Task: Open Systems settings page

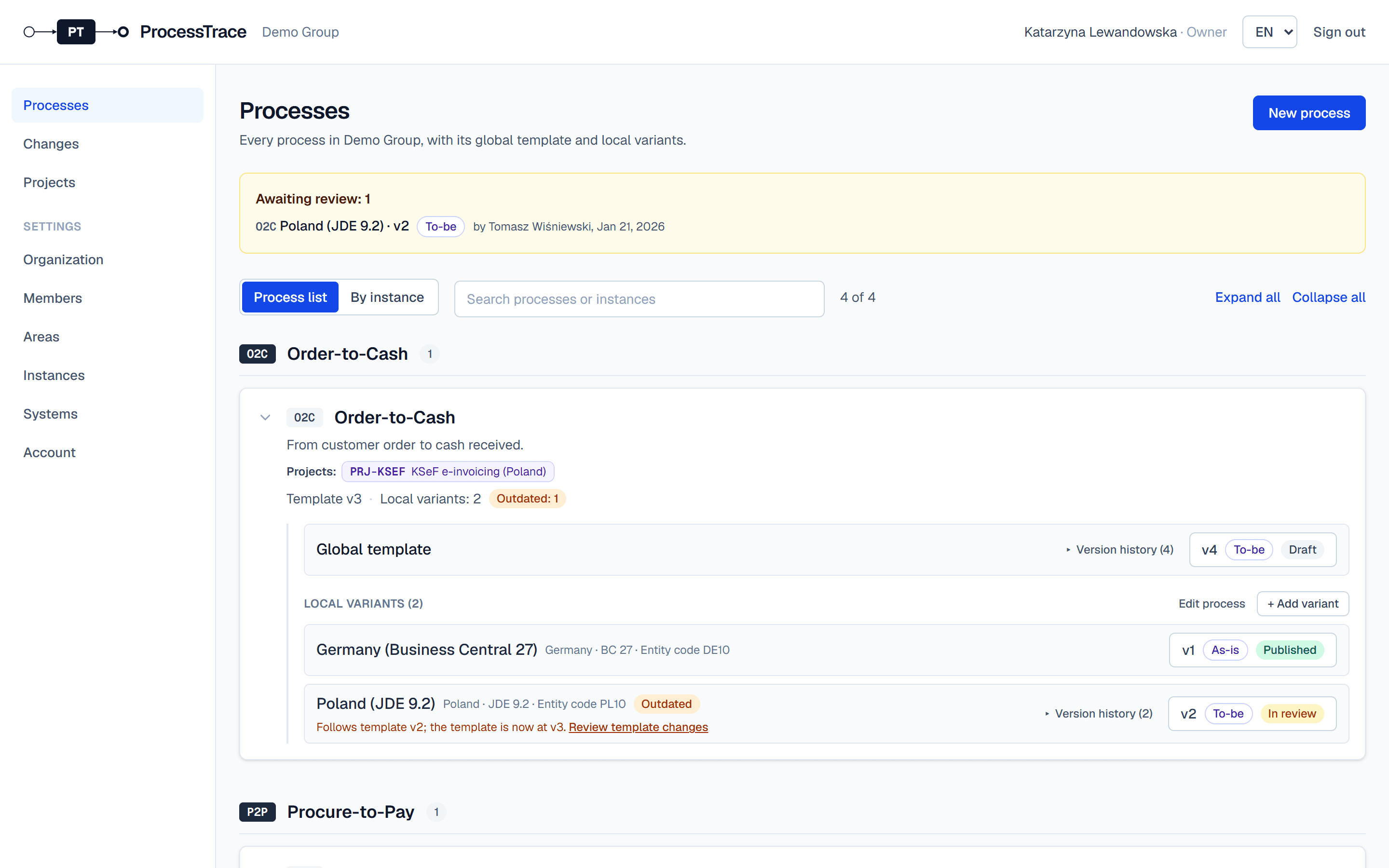Action: pyautogui.click(x=108, y=413)
